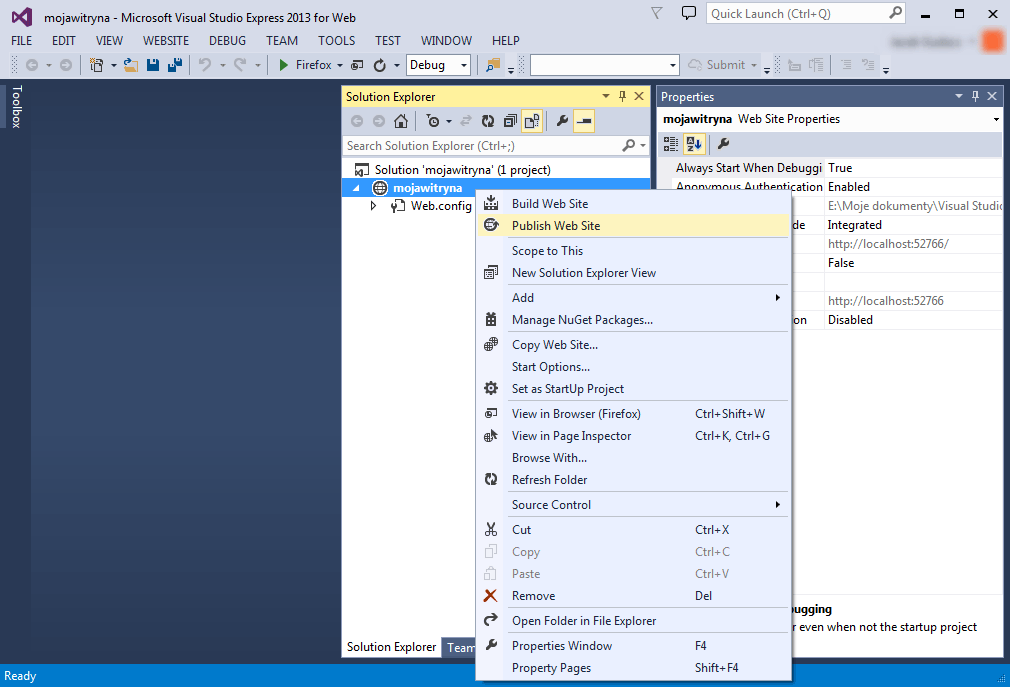Select Build Web Site in context menu
The image size is (1010, 687).
pos(633,203)
